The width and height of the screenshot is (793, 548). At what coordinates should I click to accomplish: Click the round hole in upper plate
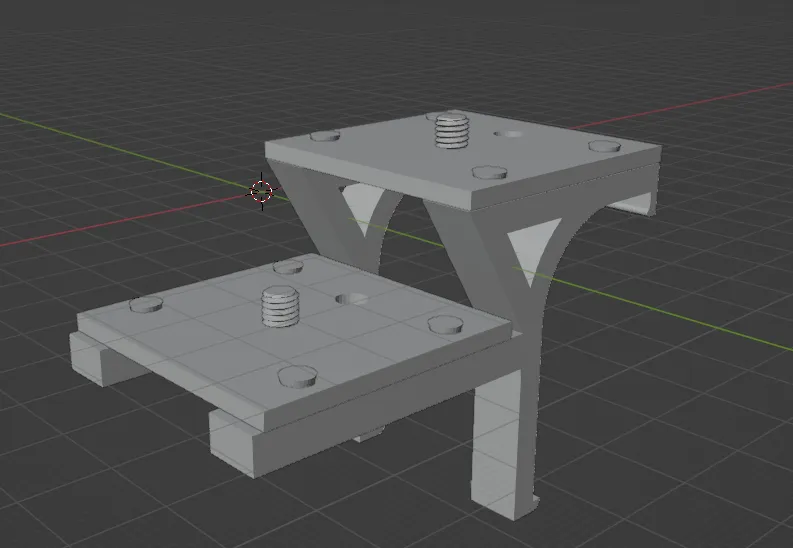[x=509, y=134]
